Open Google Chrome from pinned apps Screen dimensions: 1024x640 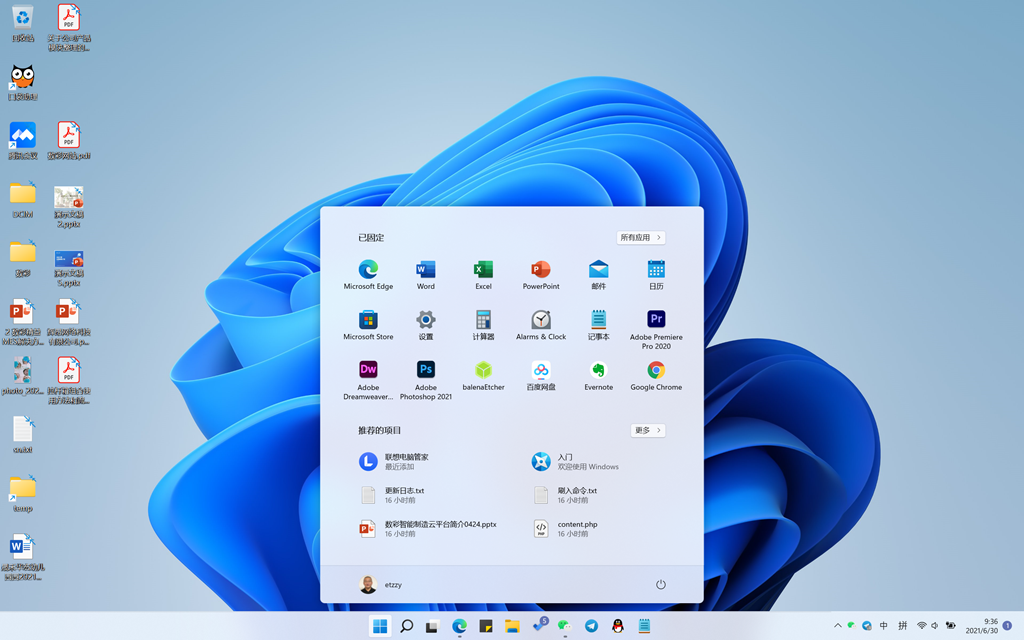click(656, 376)
